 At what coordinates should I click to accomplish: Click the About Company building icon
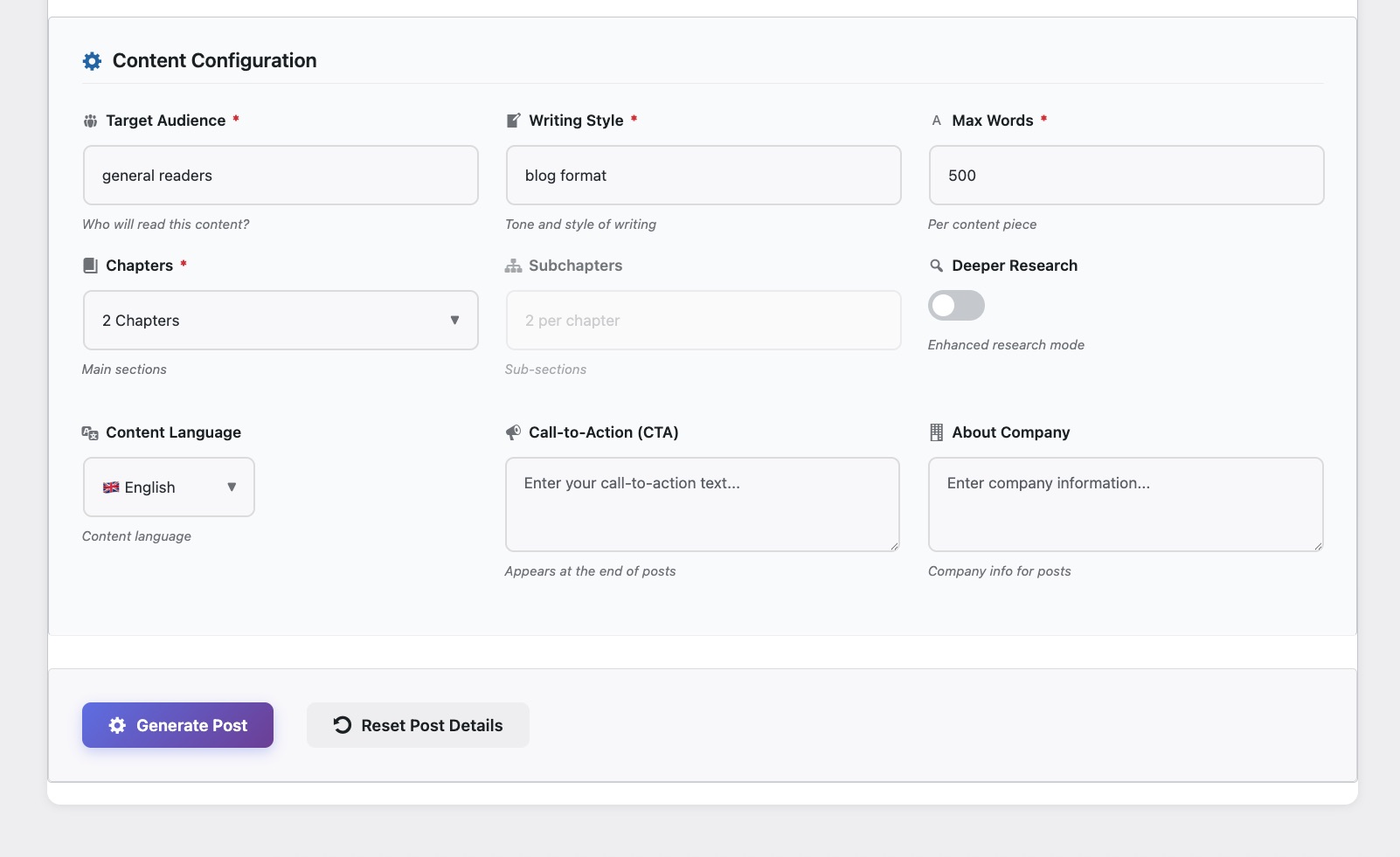coord(937,432)
